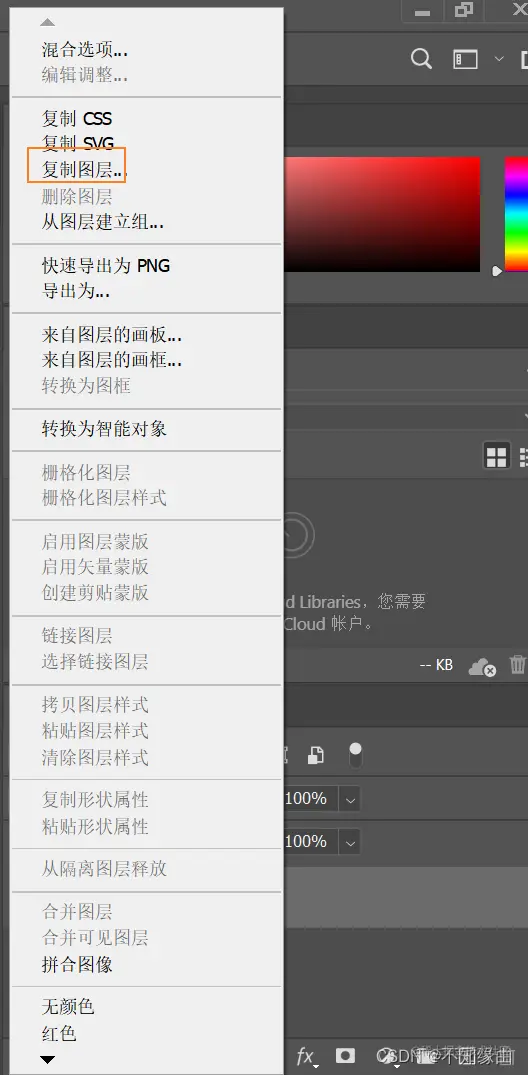
Task: Expand the fill 100% dropdown arrow
Action: click(x=350, y=841)
